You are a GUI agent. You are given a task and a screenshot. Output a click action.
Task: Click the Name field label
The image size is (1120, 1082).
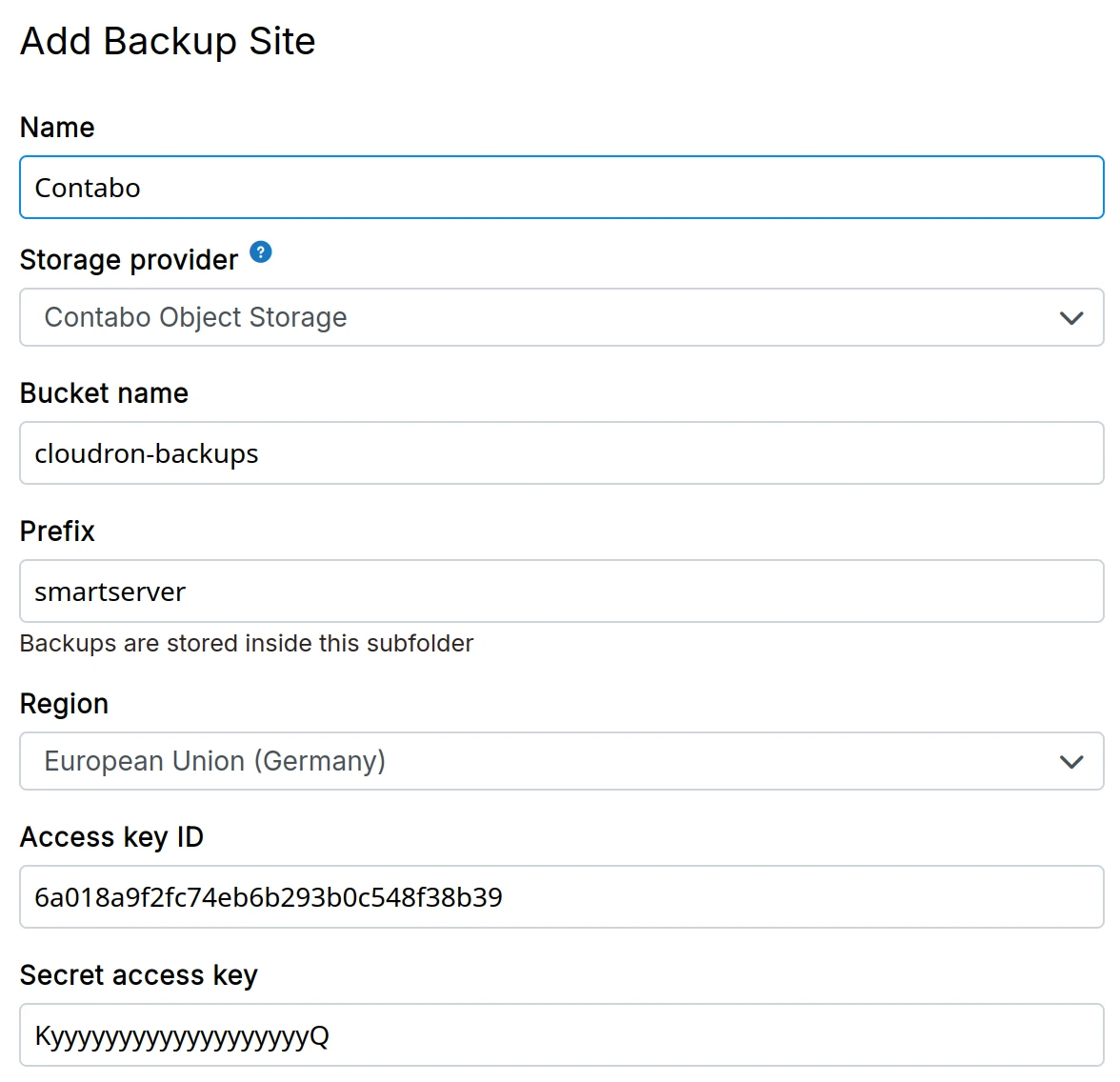click(x=57, y=126)
